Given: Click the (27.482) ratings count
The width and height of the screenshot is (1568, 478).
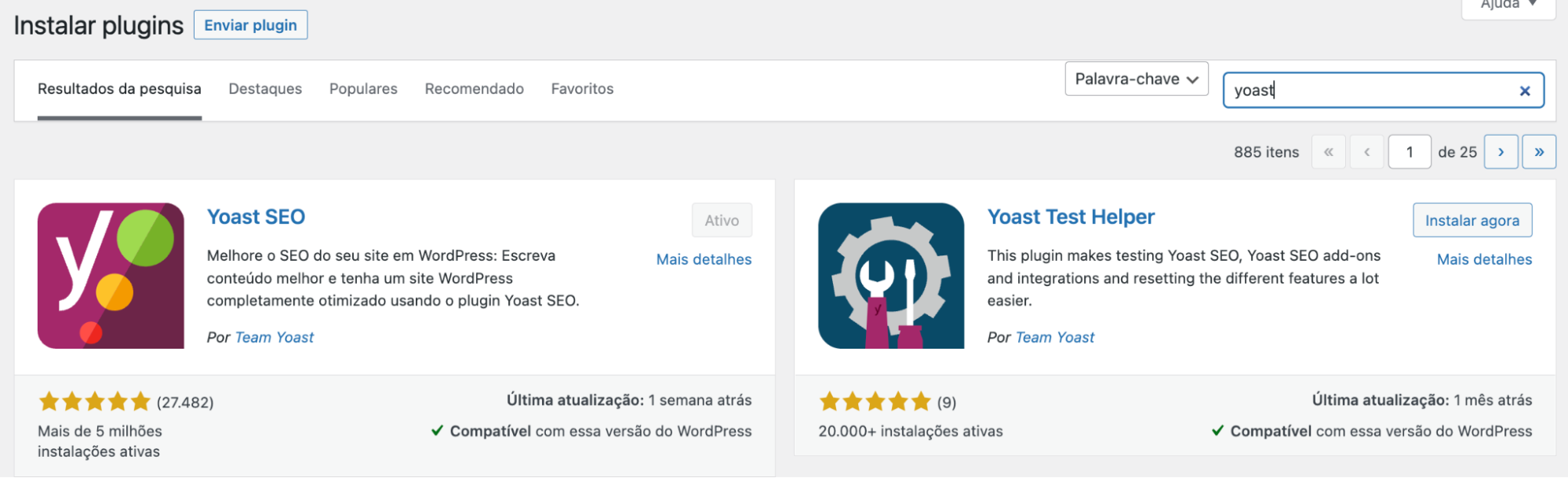Looking at the screenshot, I should click(x=185, y=403).
